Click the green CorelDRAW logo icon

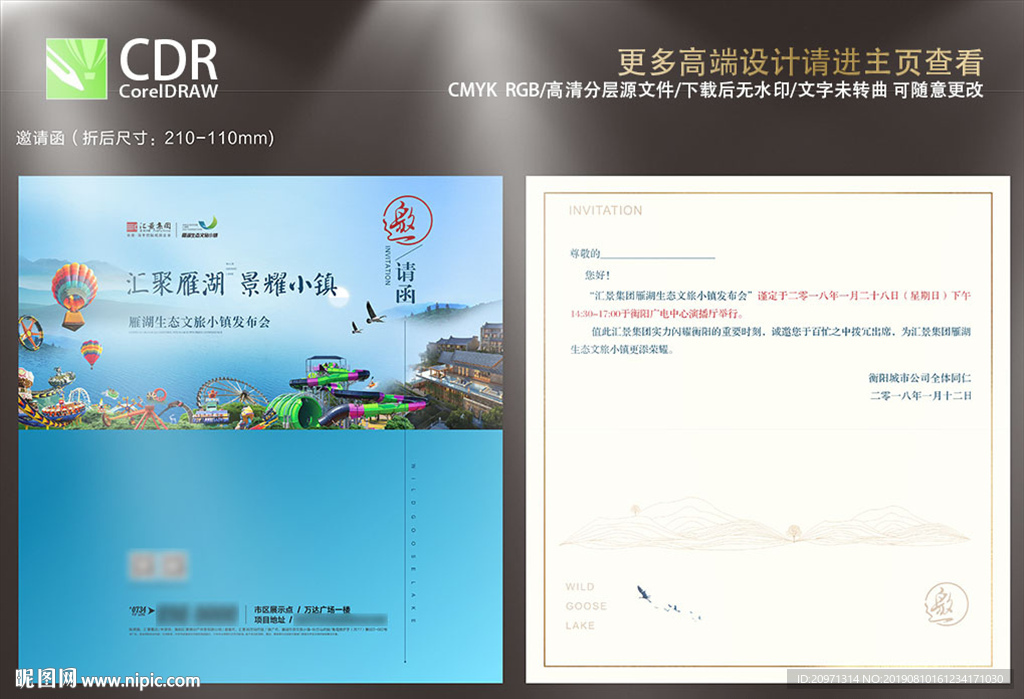tap(76, 69)
